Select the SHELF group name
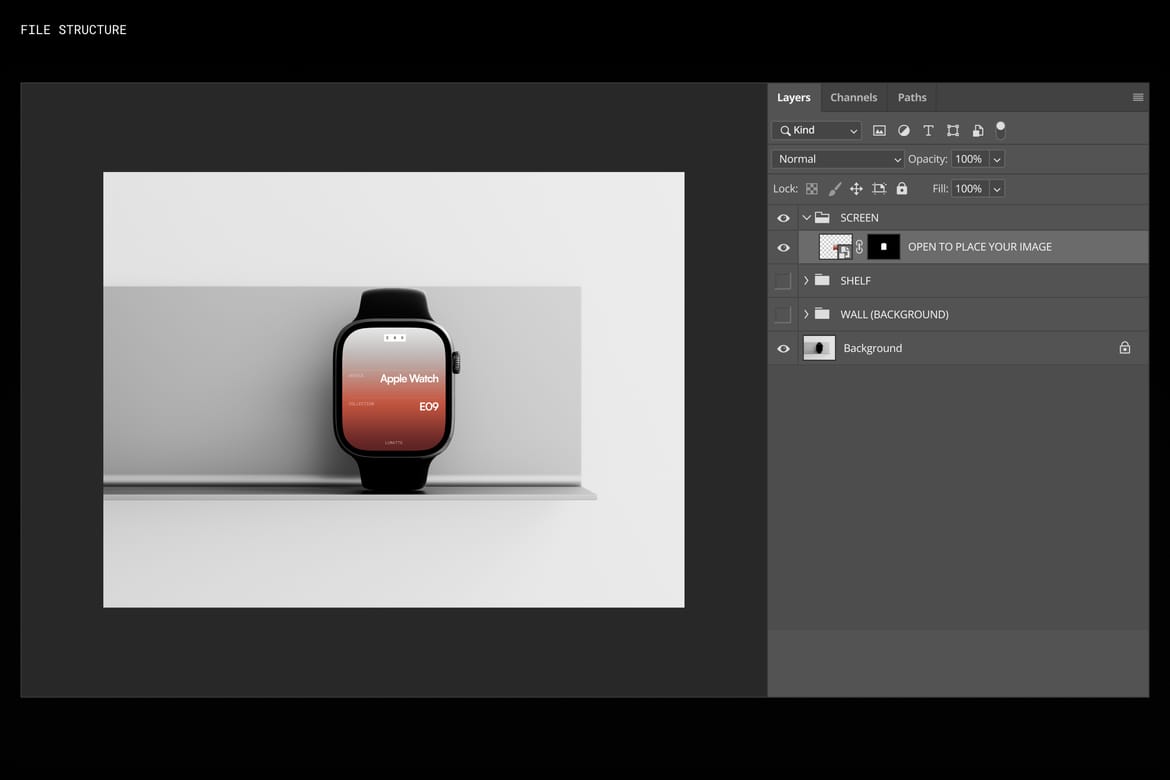This screenshot has width=1170, height=780. click(x=855, y=281)
